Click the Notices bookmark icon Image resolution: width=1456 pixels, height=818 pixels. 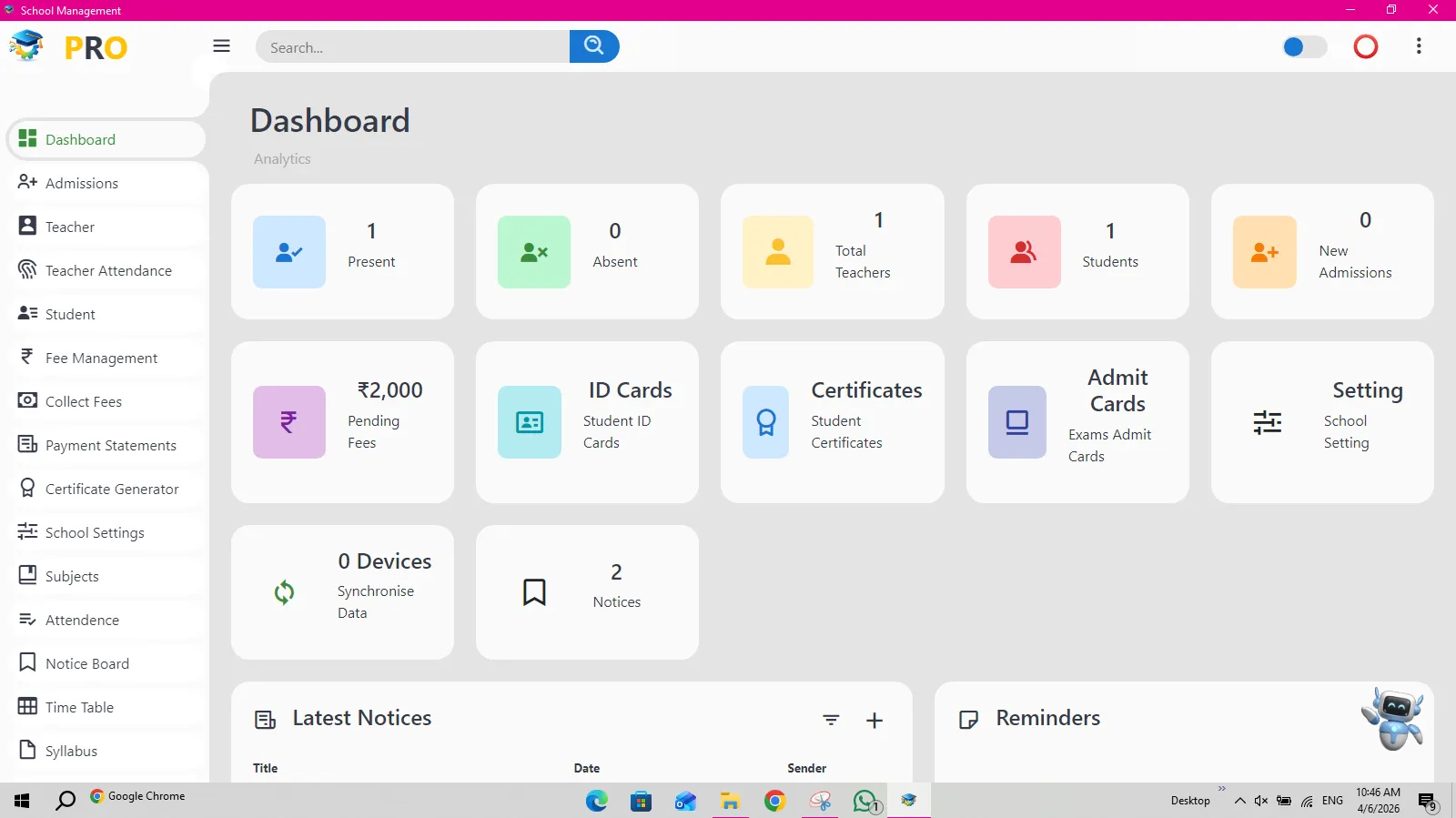coord(534,592)
